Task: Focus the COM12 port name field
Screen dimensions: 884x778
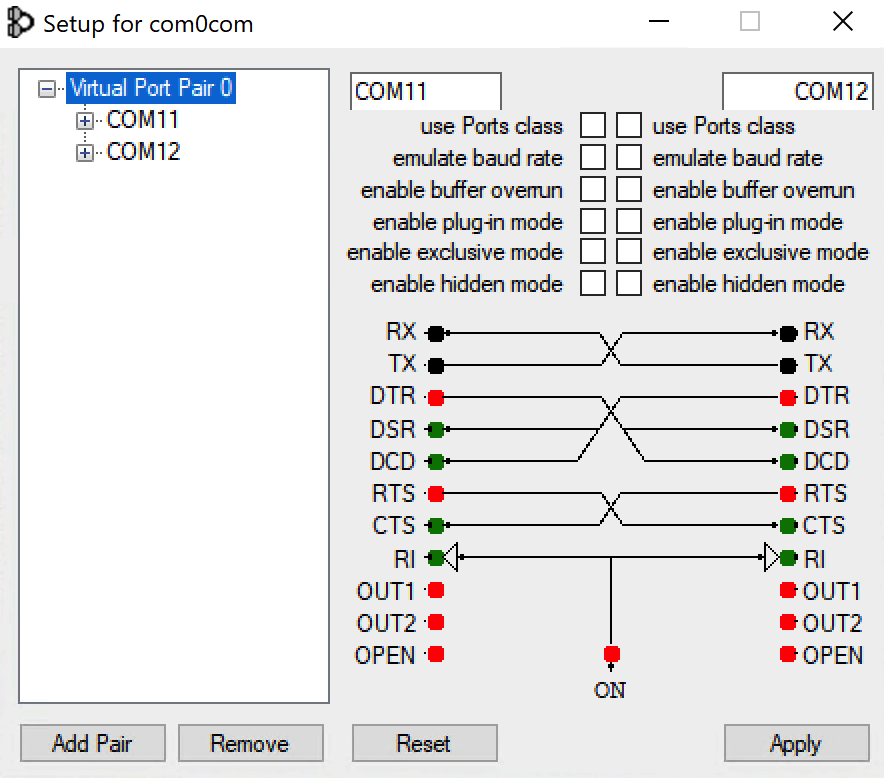Action: click(798, 91)
